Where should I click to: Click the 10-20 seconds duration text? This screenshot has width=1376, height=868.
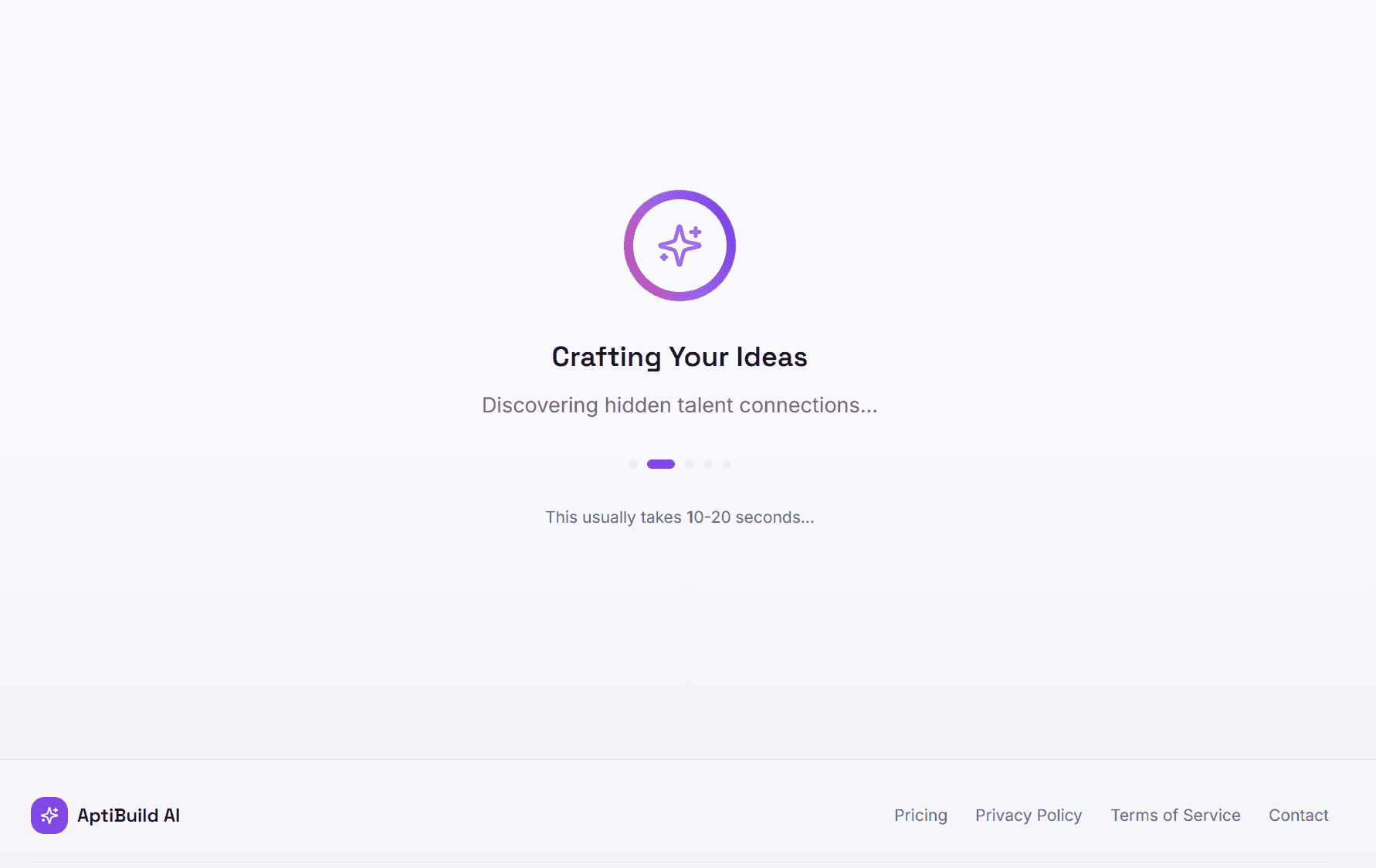(x=680, y=517)
